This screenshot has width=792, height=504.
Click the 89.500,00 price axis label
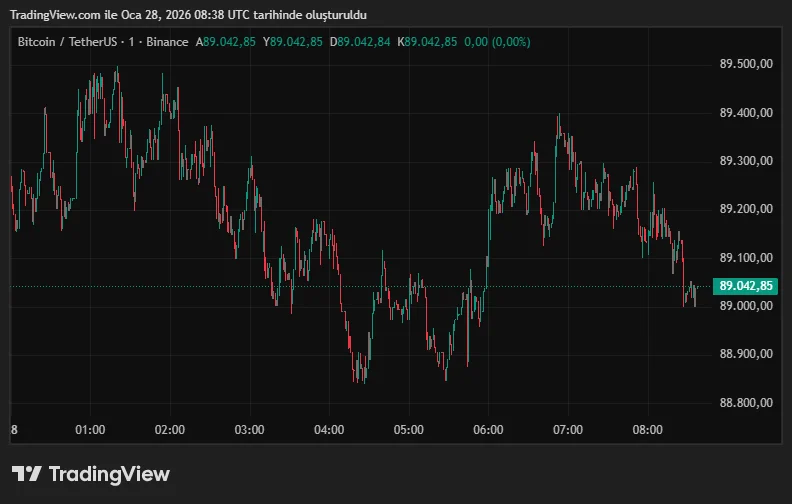click(746, 64)
